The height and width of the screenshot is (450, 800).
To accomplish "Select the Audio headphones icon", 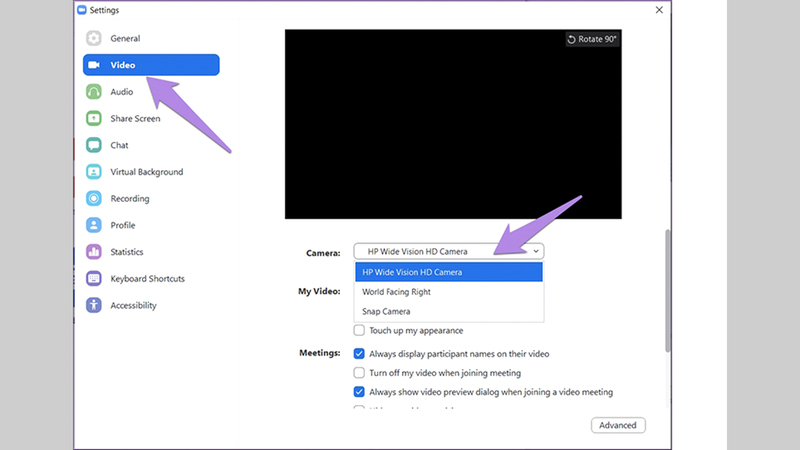I will pos(94,92).
